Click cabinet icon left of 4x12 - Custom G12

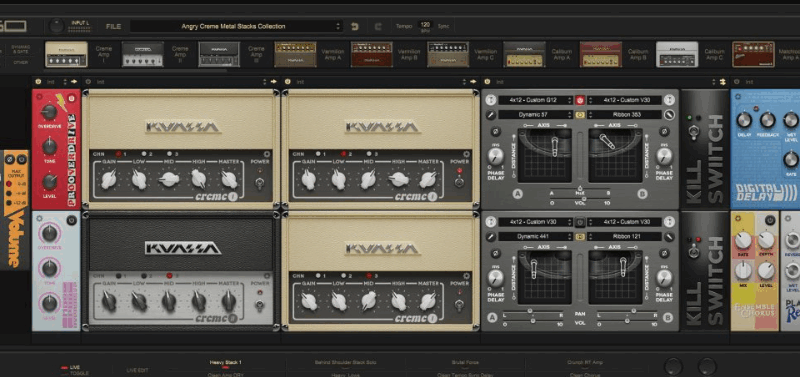[491, 100]
